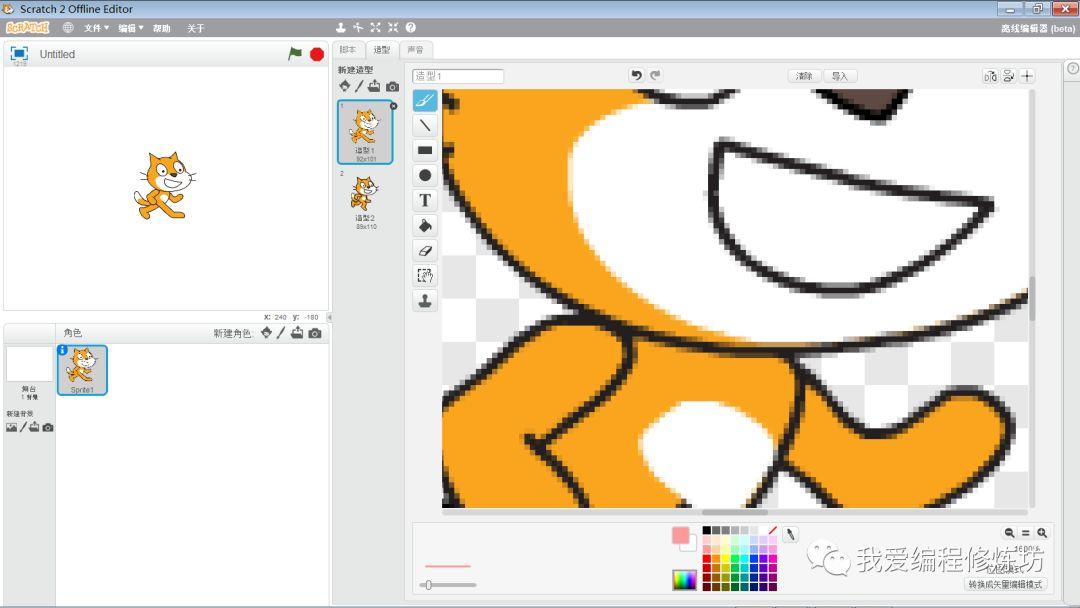Choose a new costume from the library
Screen dimensions: 1080x608
[344, 86]
